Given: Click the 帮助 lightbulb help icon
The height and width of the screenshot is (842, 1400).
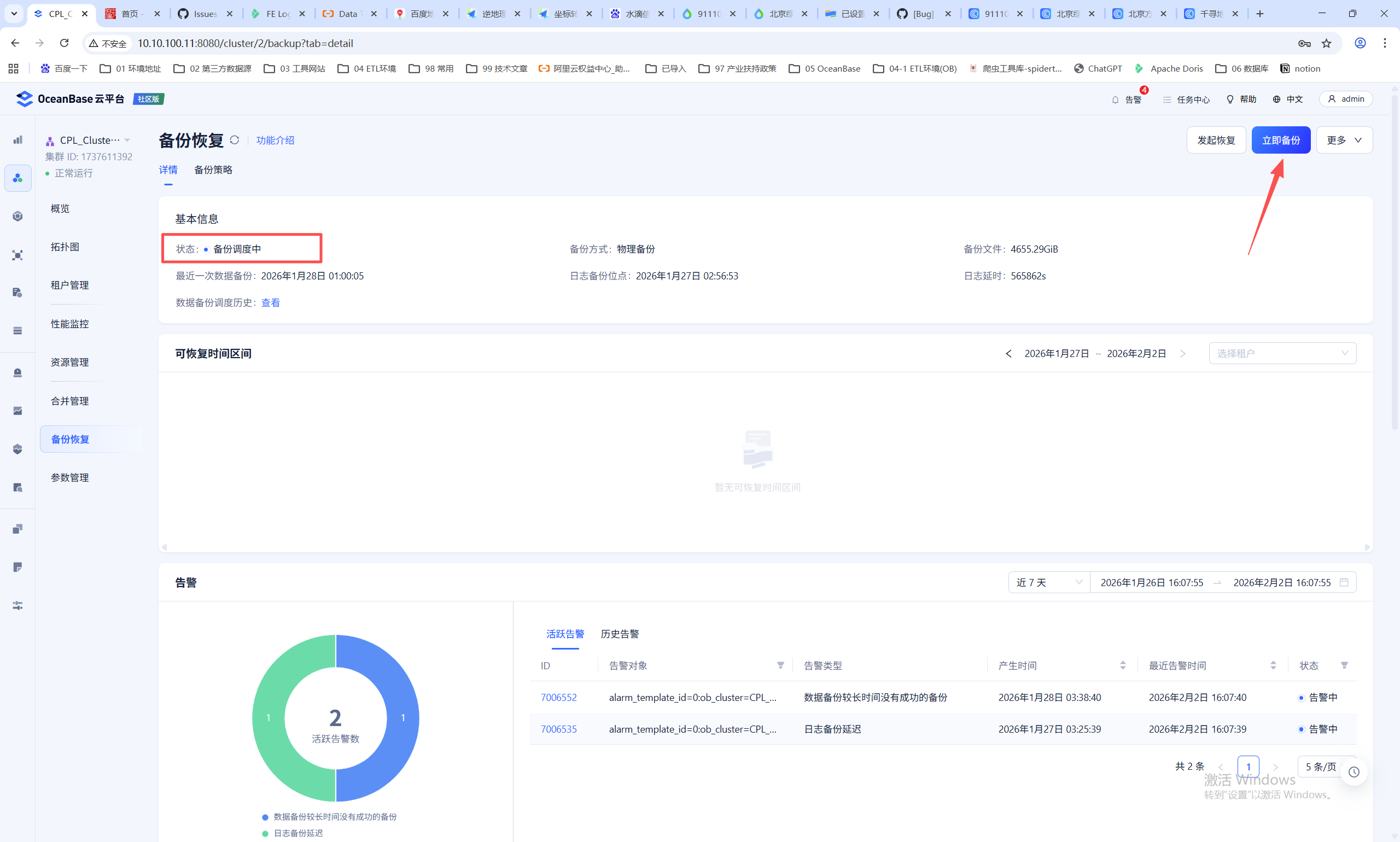Looking at the screenshot, I should 1230,100.
